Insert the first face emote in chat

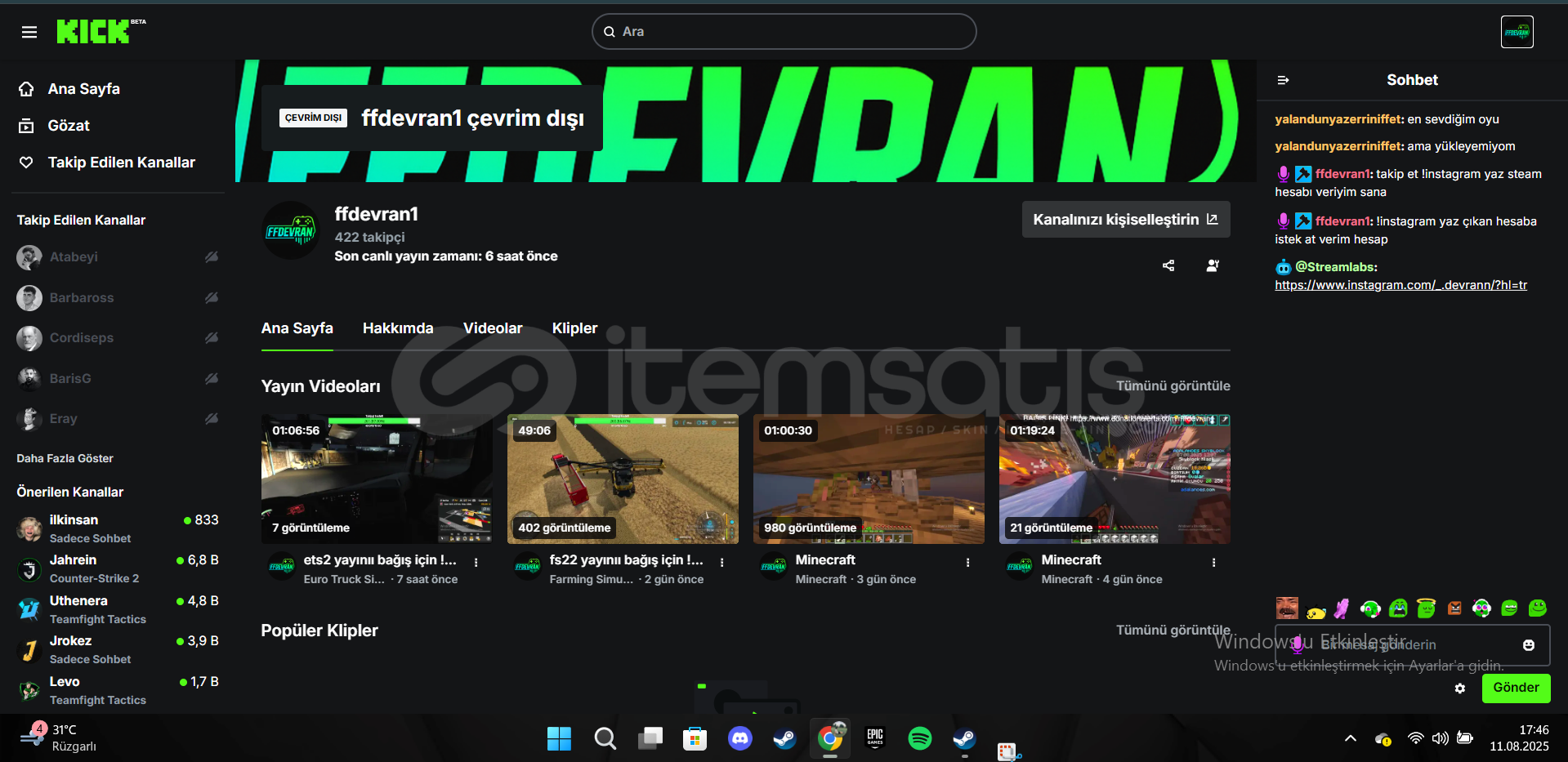click(1287, 608)
